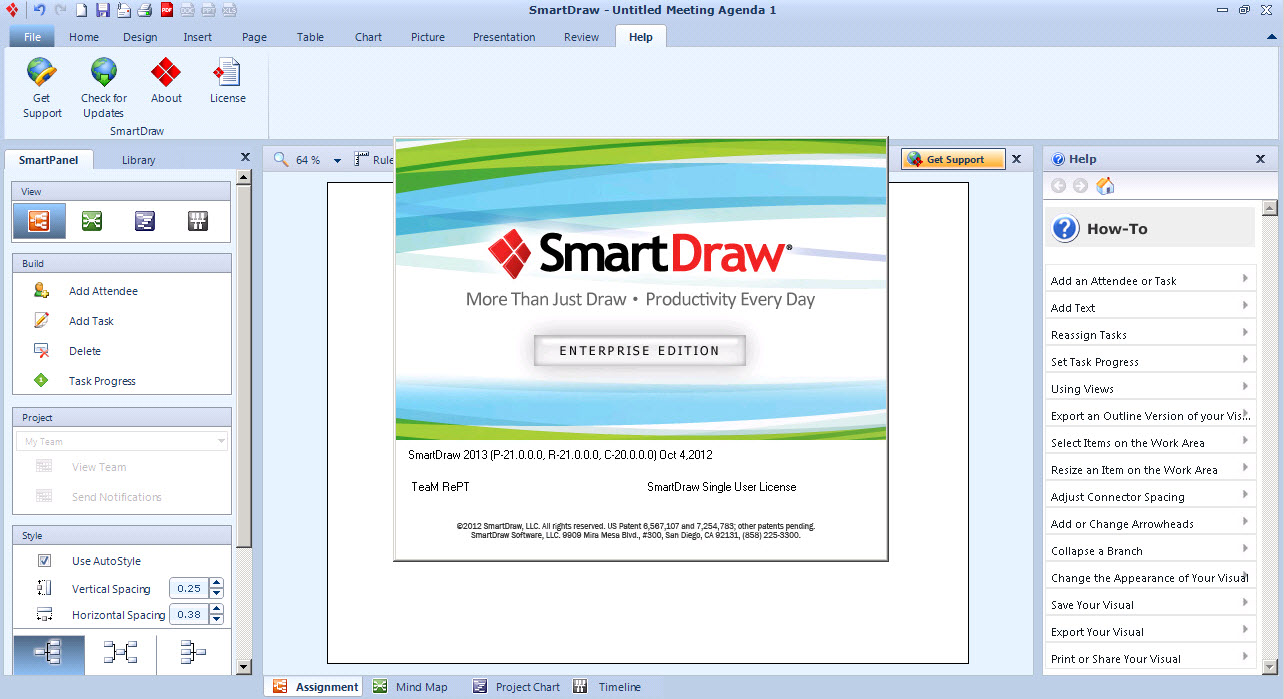Screen dimensions: 1284x699
Task: Click the Enterprise Edition button on splash
Action: 639,351
